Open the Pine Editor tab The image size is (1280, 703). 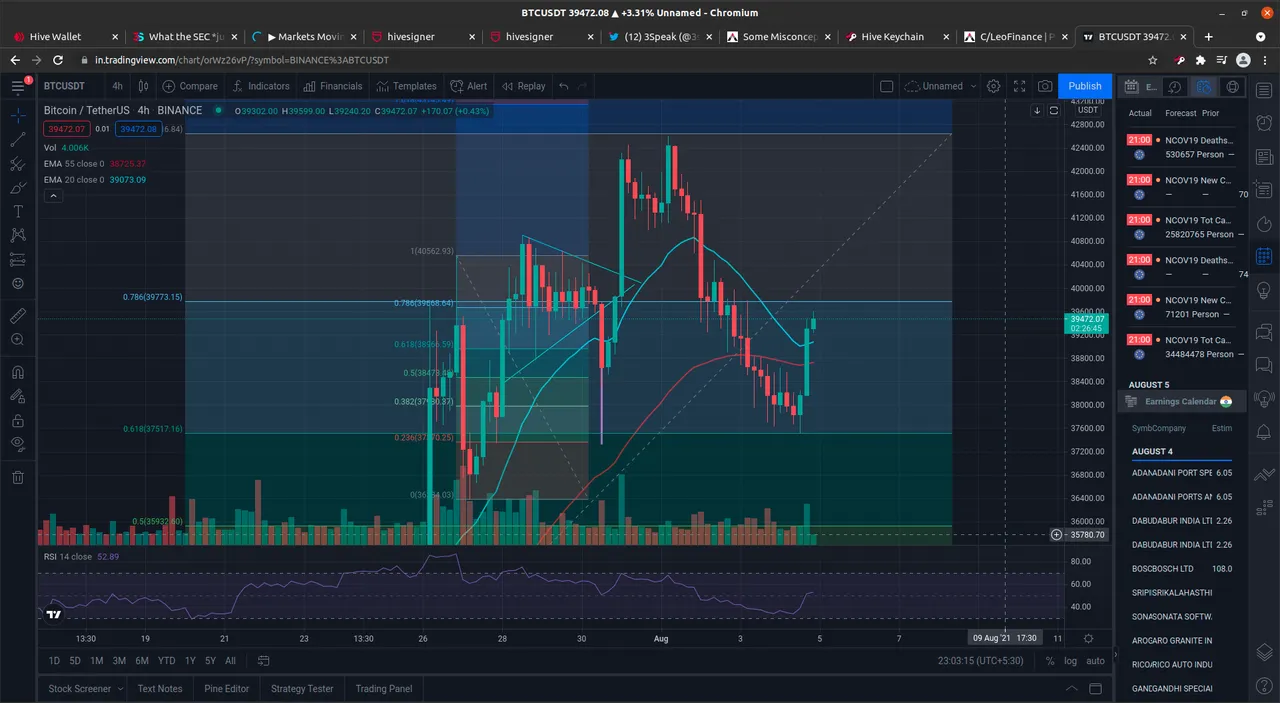(227, 688)
